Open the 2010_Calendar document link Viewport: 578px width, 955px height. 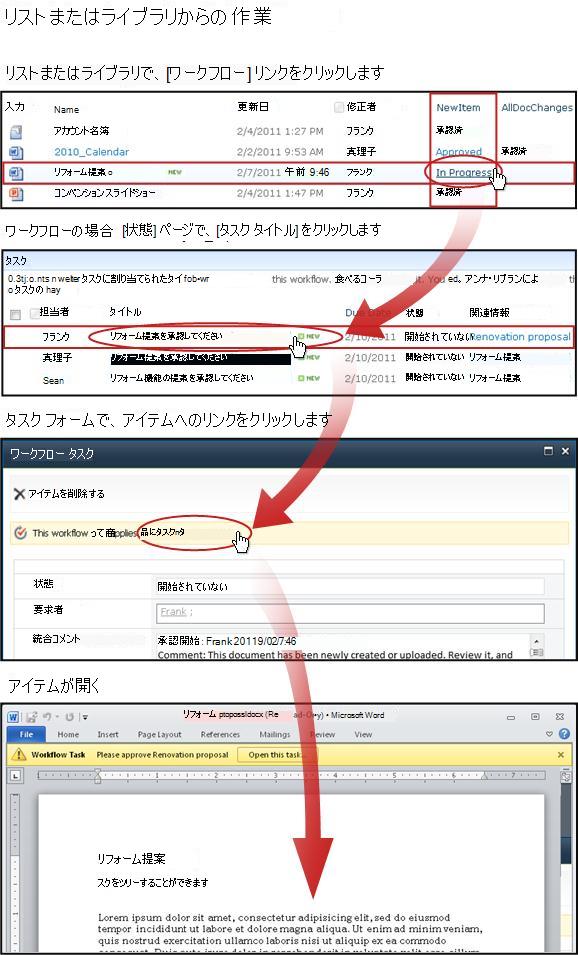click(91, 152)
